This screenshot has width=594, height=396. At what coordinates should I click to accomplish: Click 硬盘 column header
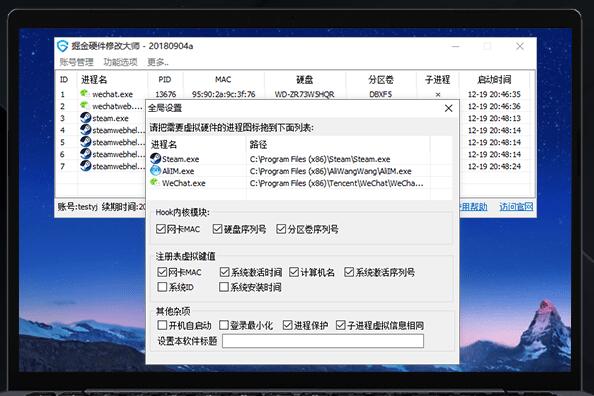pos(305,80)
